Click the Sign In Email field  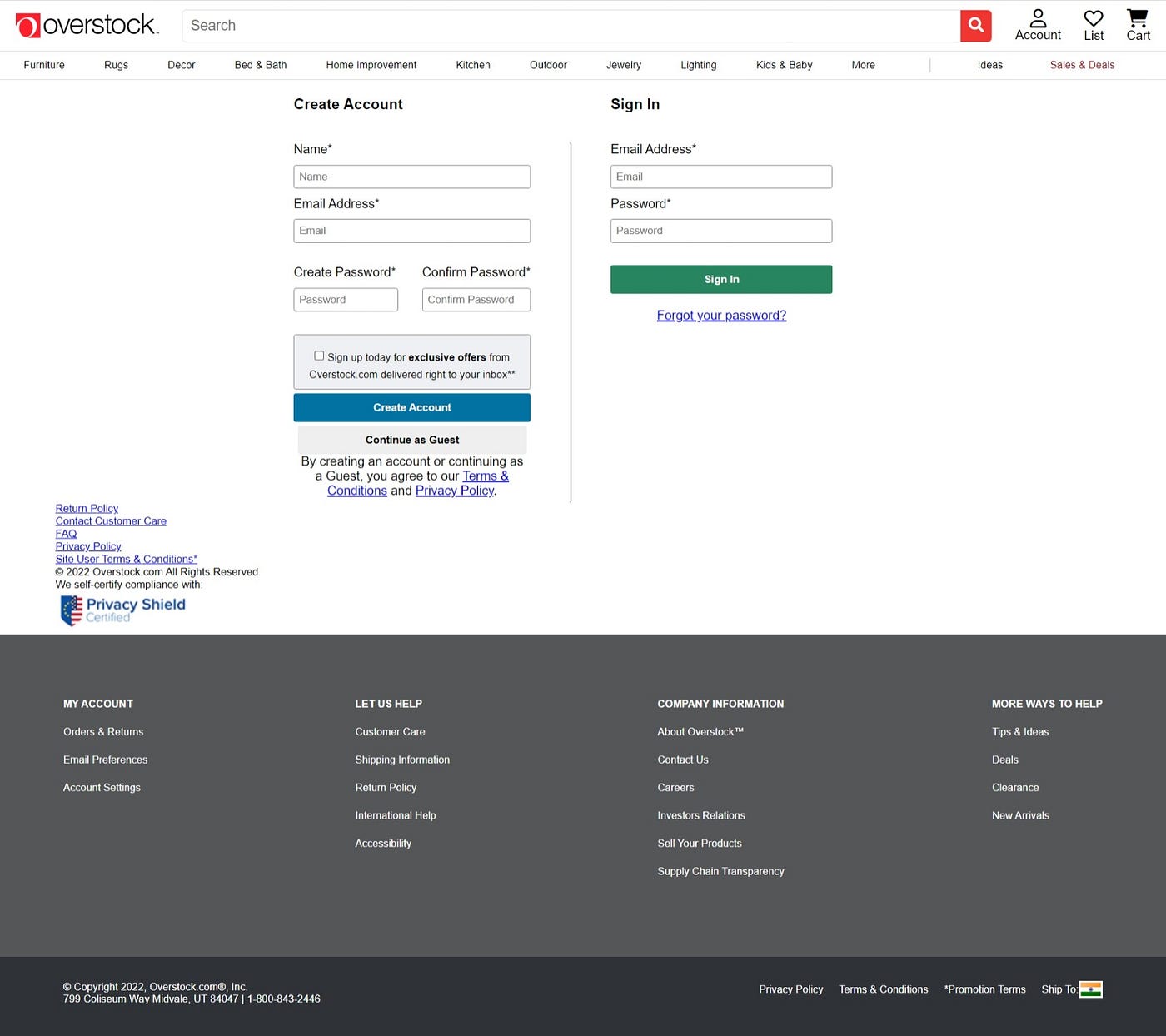click(x=721, y=177)
